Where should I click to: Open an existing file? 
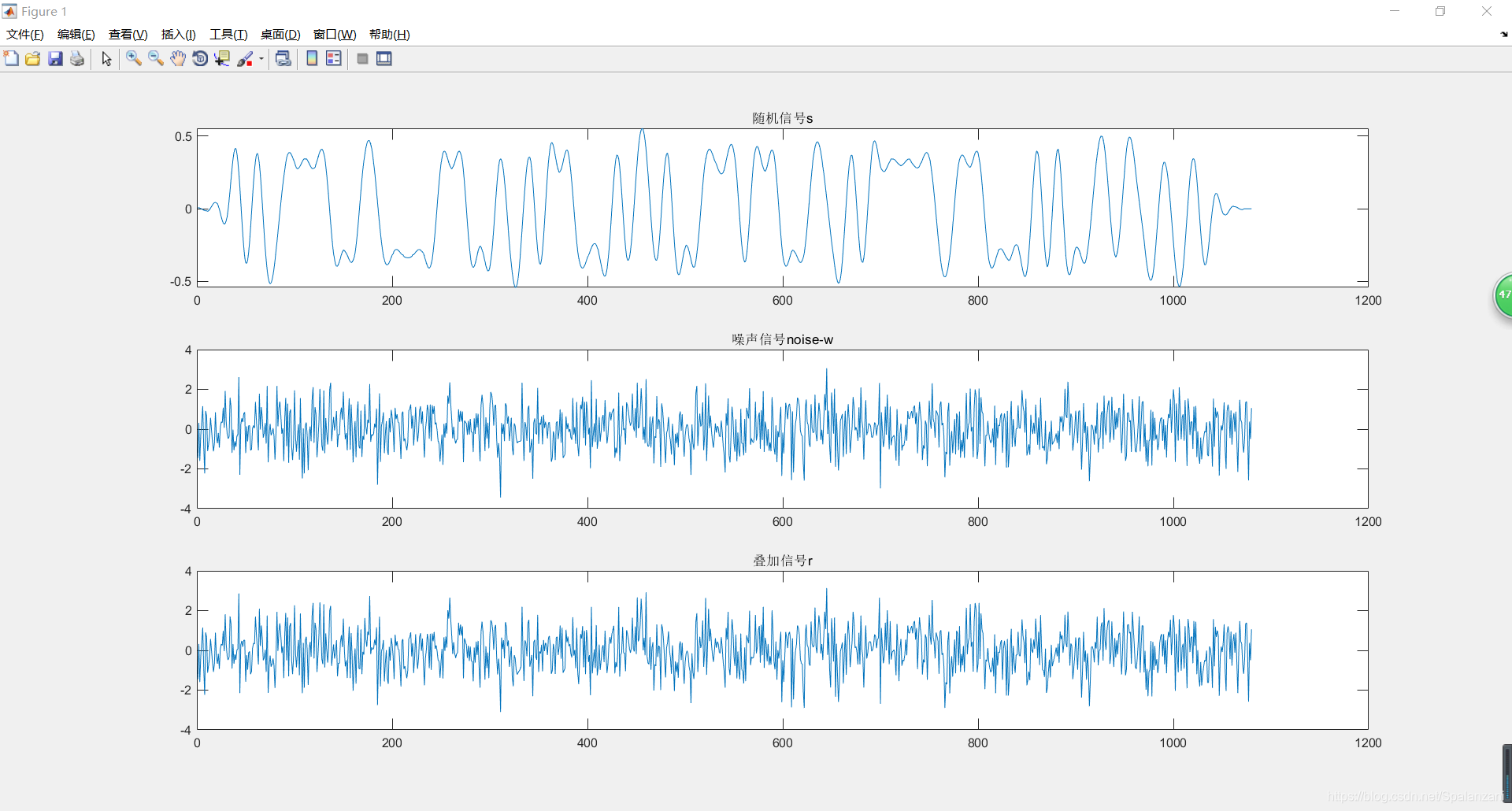(33, 59)
